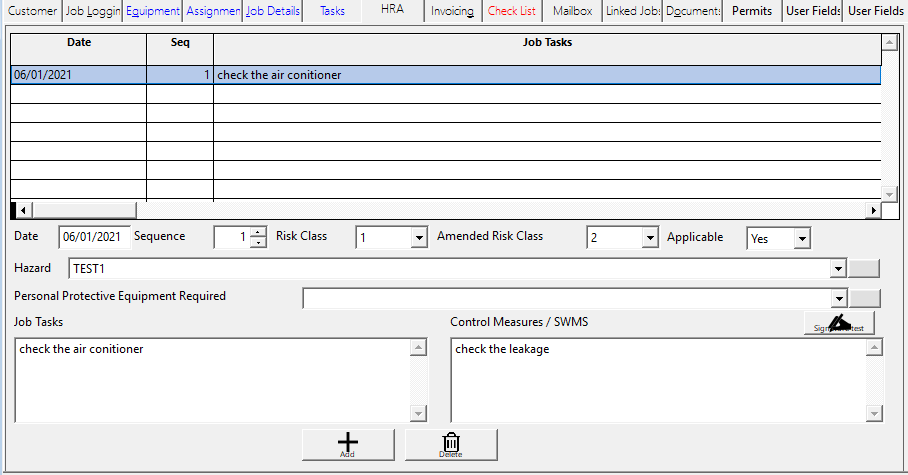Click the blank button beside PPE dropdown
This screenshot has width=908, height=475.
point(864,297)
